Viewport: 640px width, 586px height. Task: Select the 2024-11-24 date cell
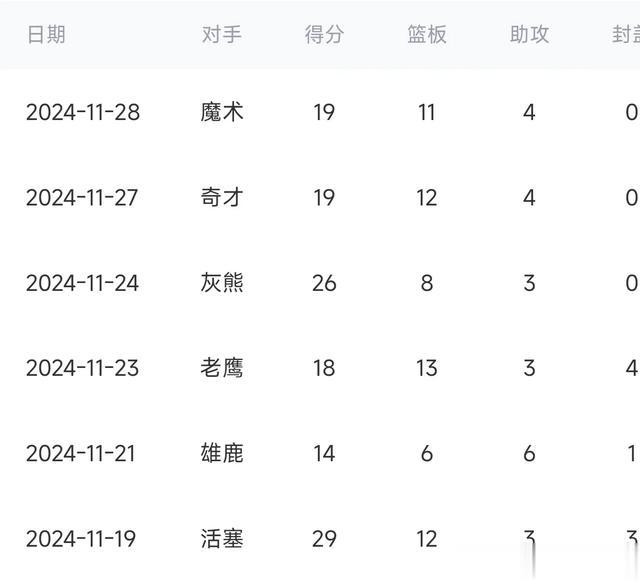pyautogui.click(x=83, y=283)
